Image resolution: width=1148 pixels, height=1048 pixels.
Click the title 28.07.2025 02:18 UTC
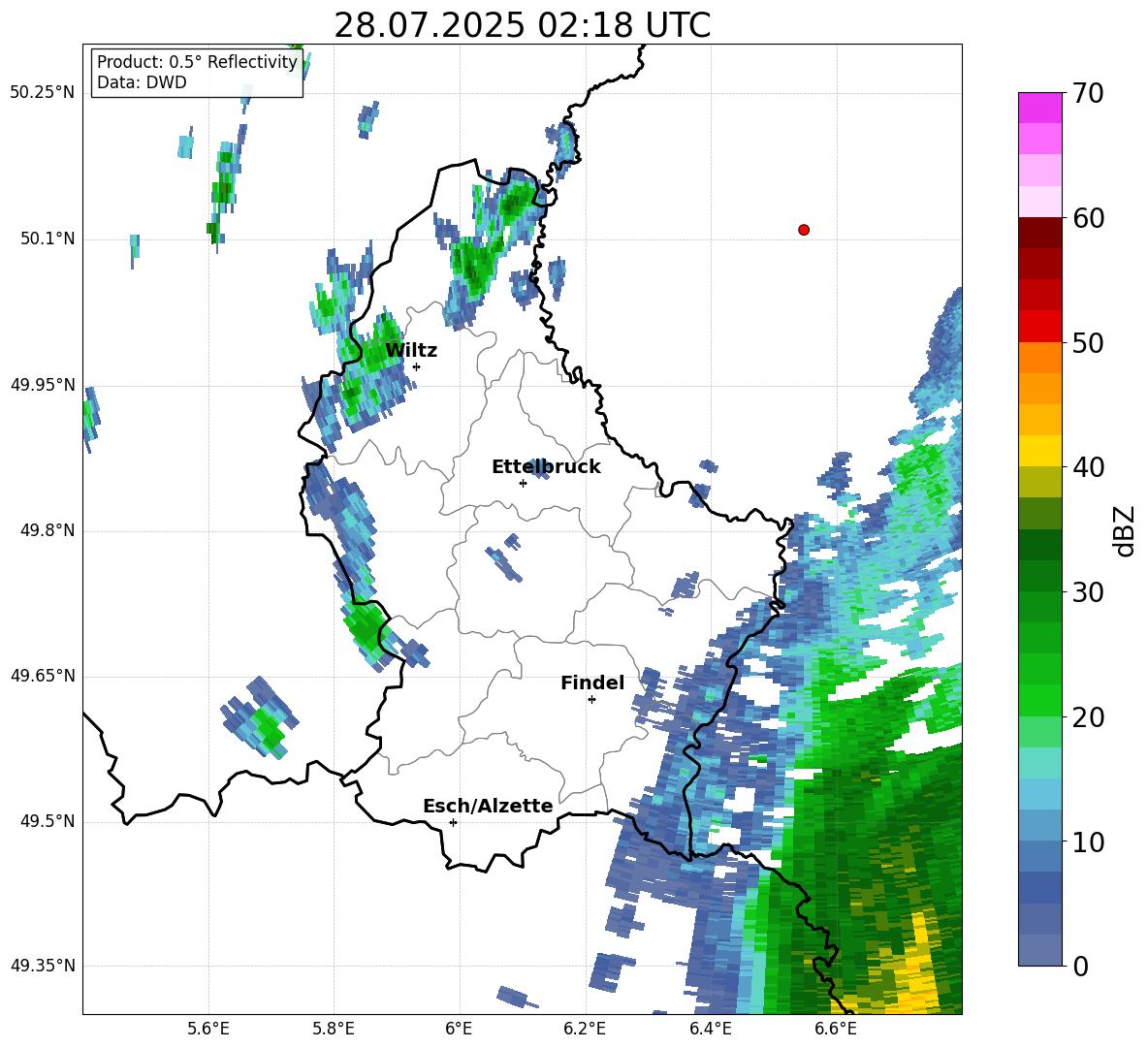[523, 26]
